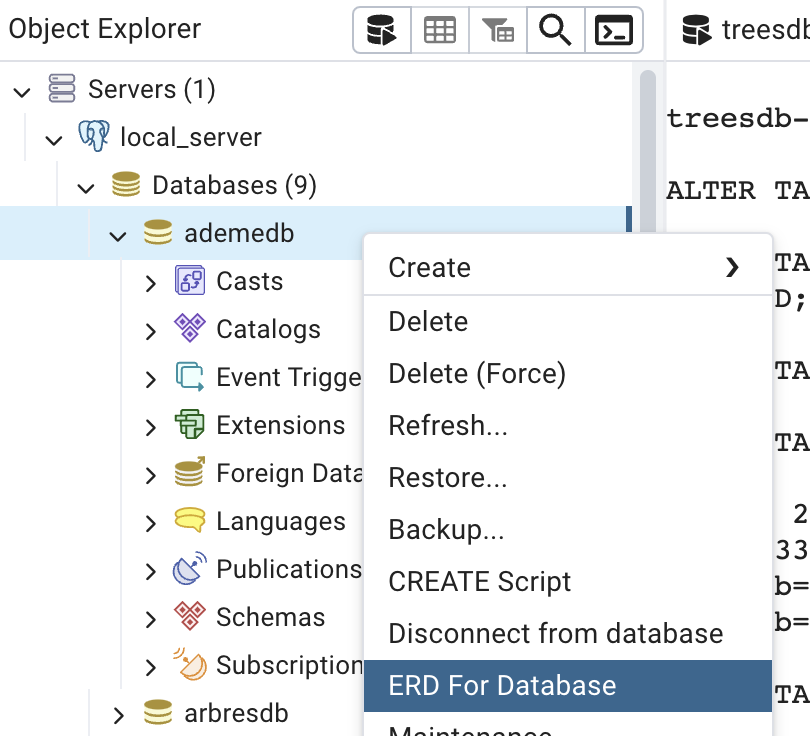Launch the PSQL Tool terminal icon

(x=613, y=31)
